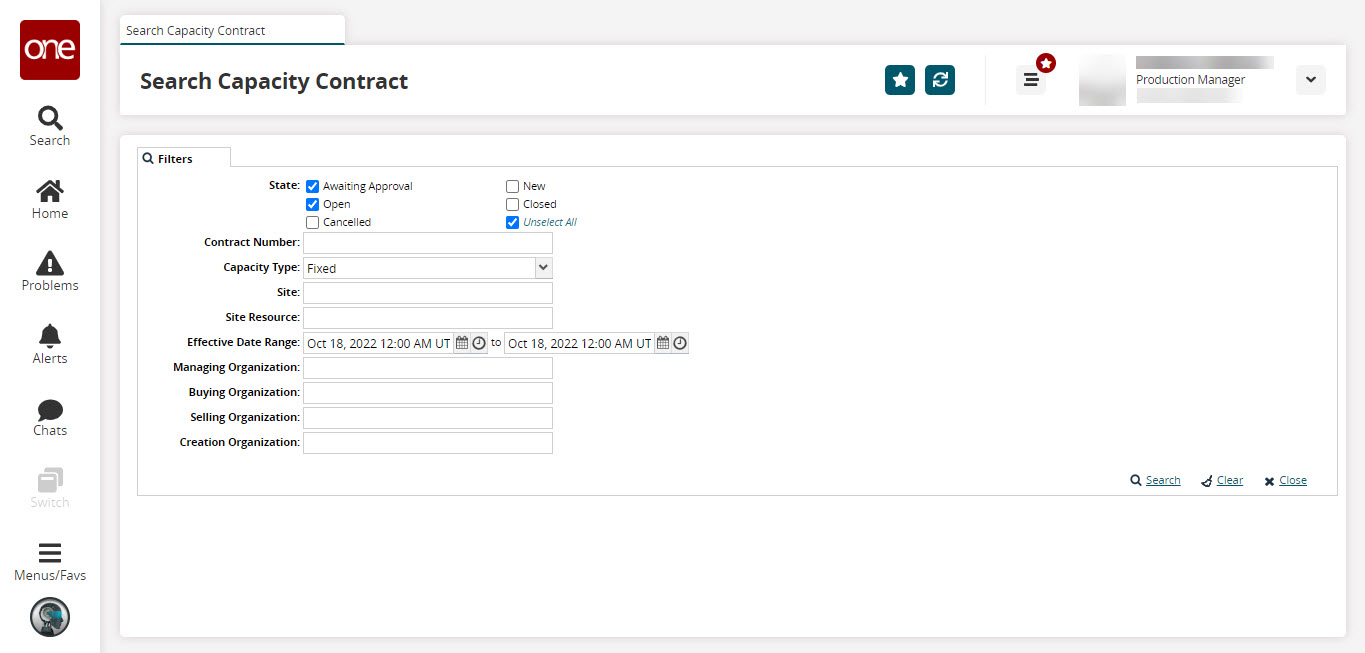Open the Capacity Type dropdown arrow
The height and width of the screenshot is (653, 1365).
543,268
